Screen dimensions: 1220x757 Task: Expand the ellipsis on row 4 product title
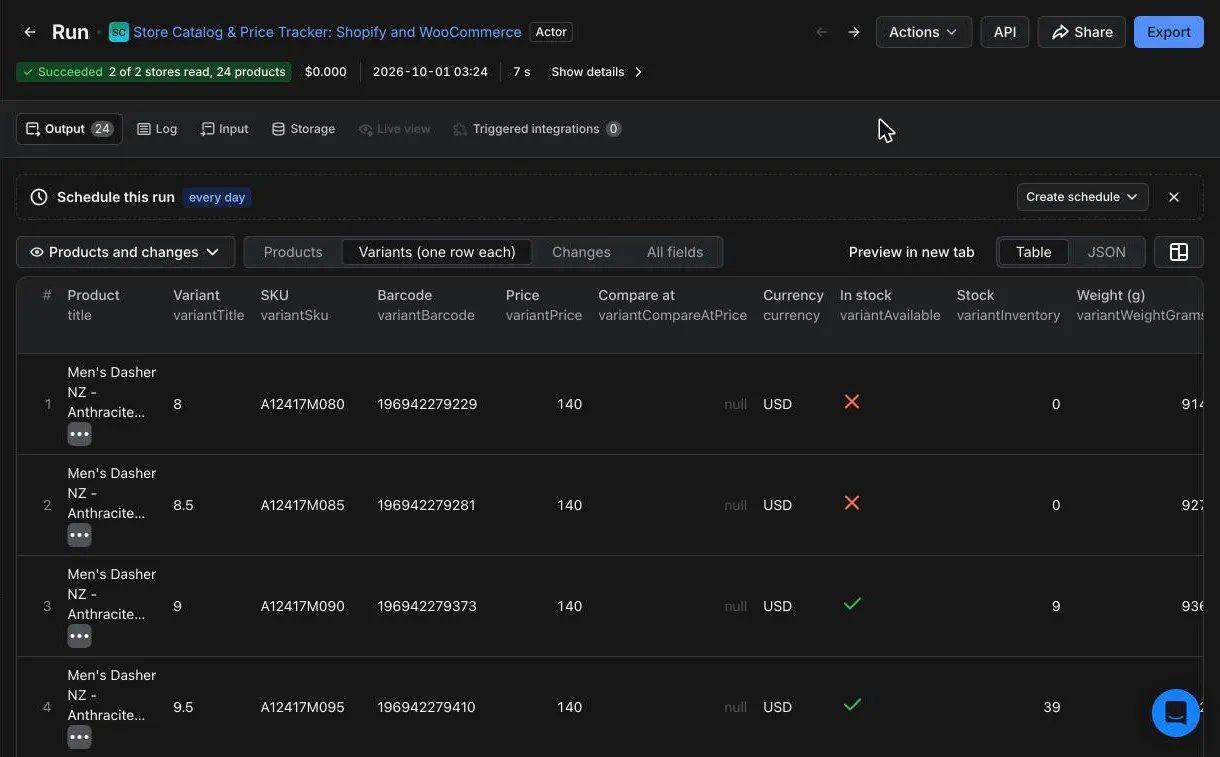point(79,737)
